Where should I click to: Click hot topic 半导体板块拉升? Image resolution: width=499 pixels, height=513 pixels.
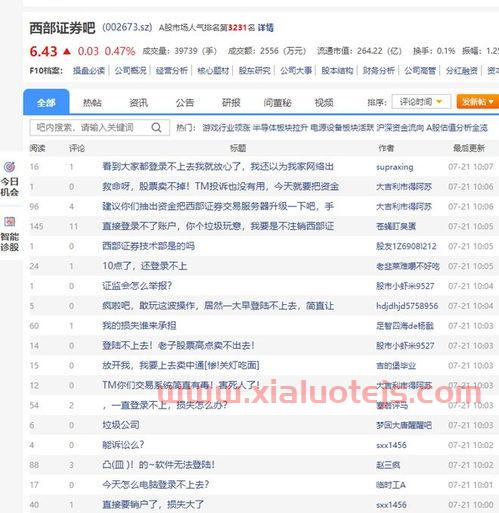pos(280,128)
